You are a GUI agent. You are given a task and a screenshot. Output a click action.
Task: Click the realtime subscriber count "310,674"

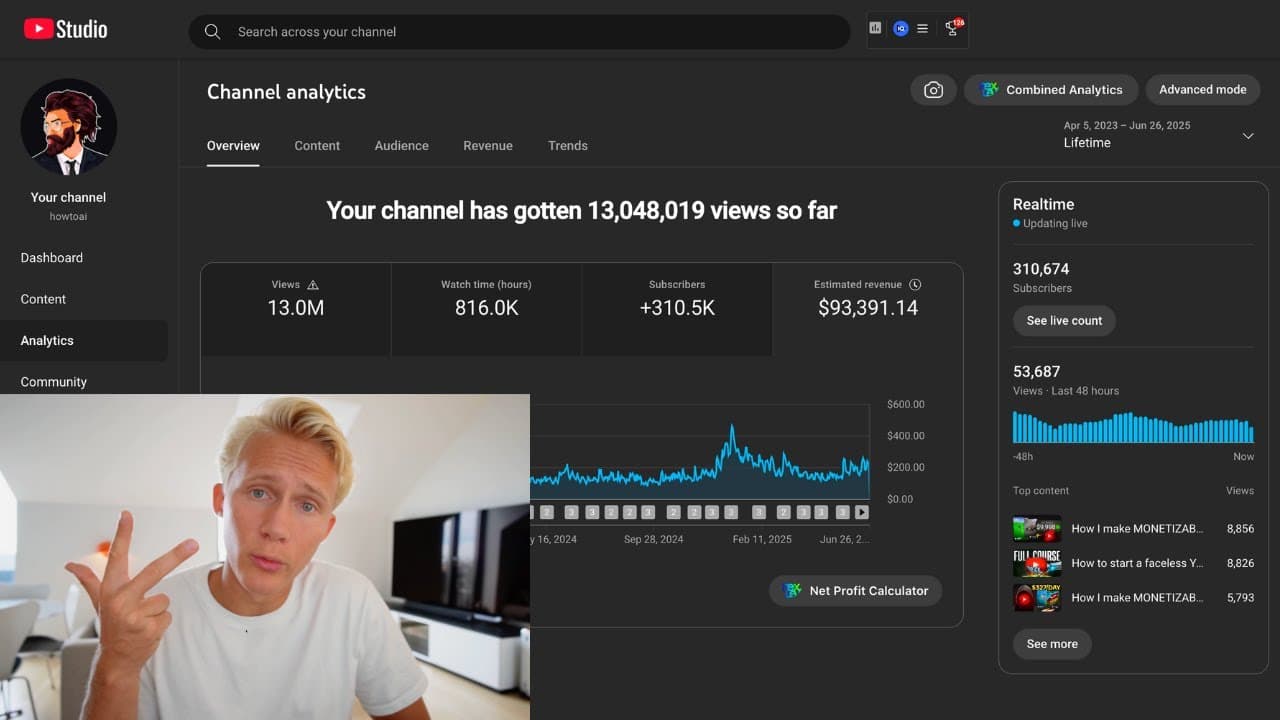coord(1041,269)
